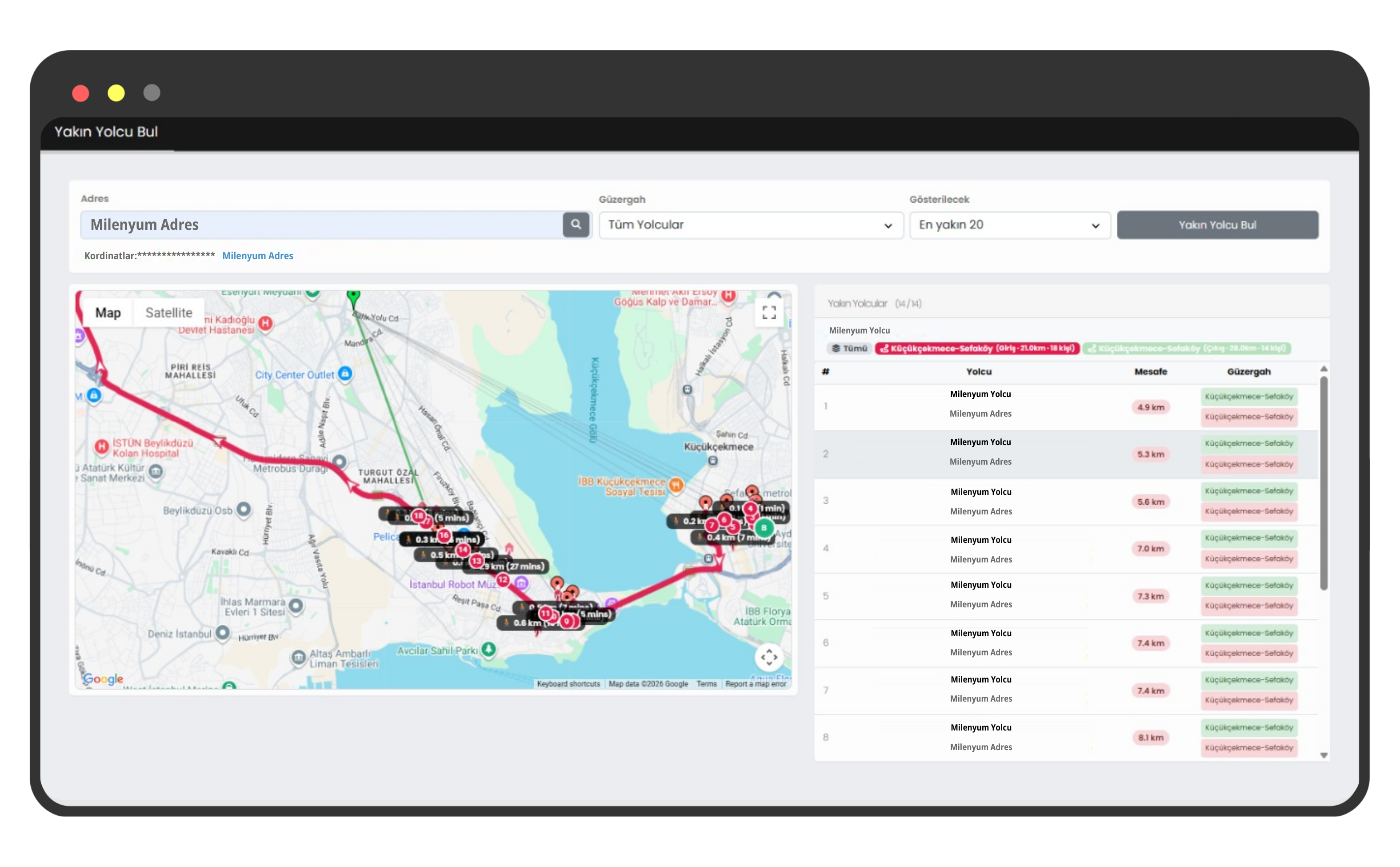The image size is (1400, 867).
Task: Toggle red Küçükçekmece-Sefaköy Giriş route filter
Action: click(977, 348)
